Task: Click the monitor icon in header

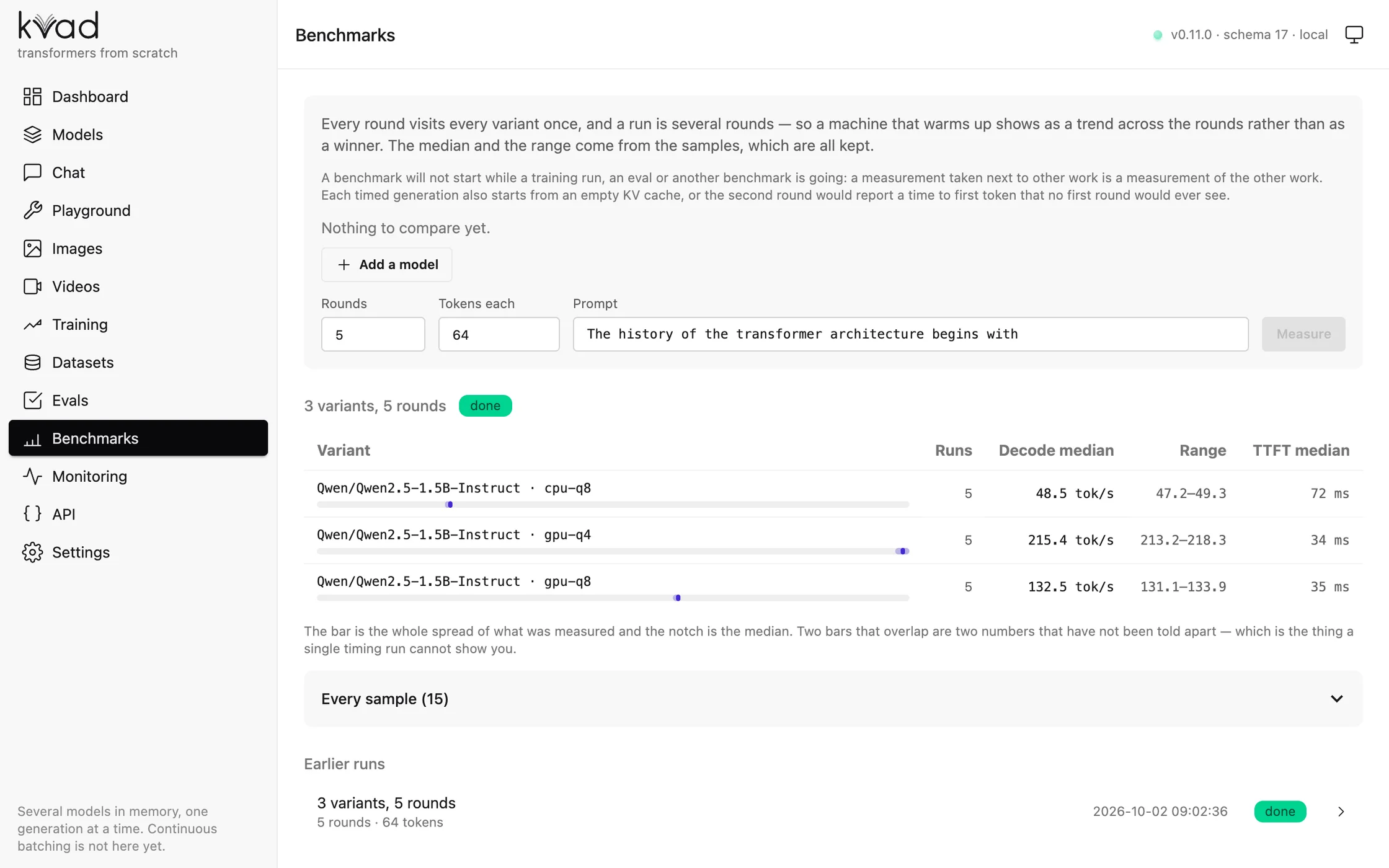Action: coord(1354,35)
